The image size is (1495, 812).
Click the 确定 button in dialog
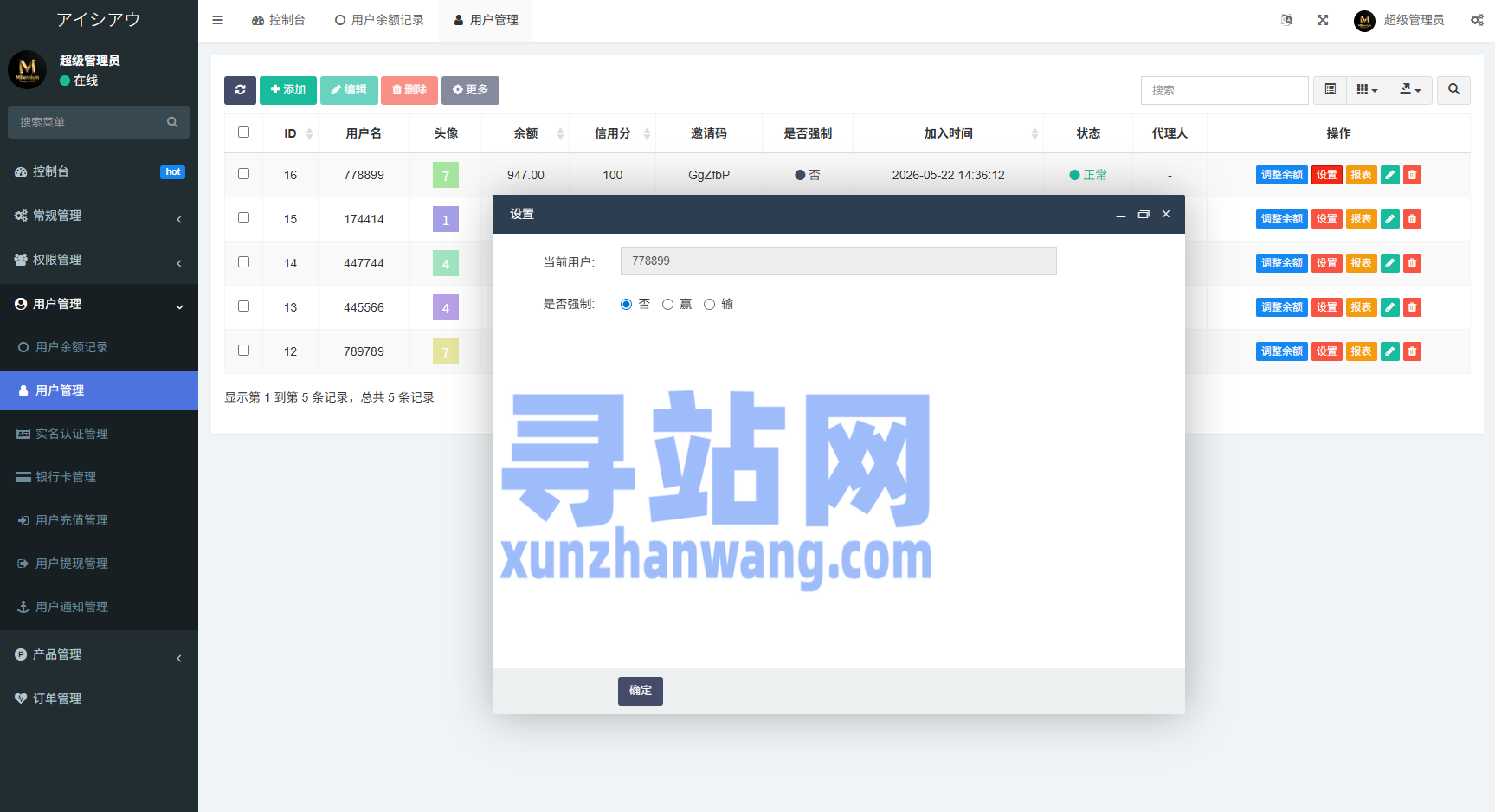click(641, 691)
